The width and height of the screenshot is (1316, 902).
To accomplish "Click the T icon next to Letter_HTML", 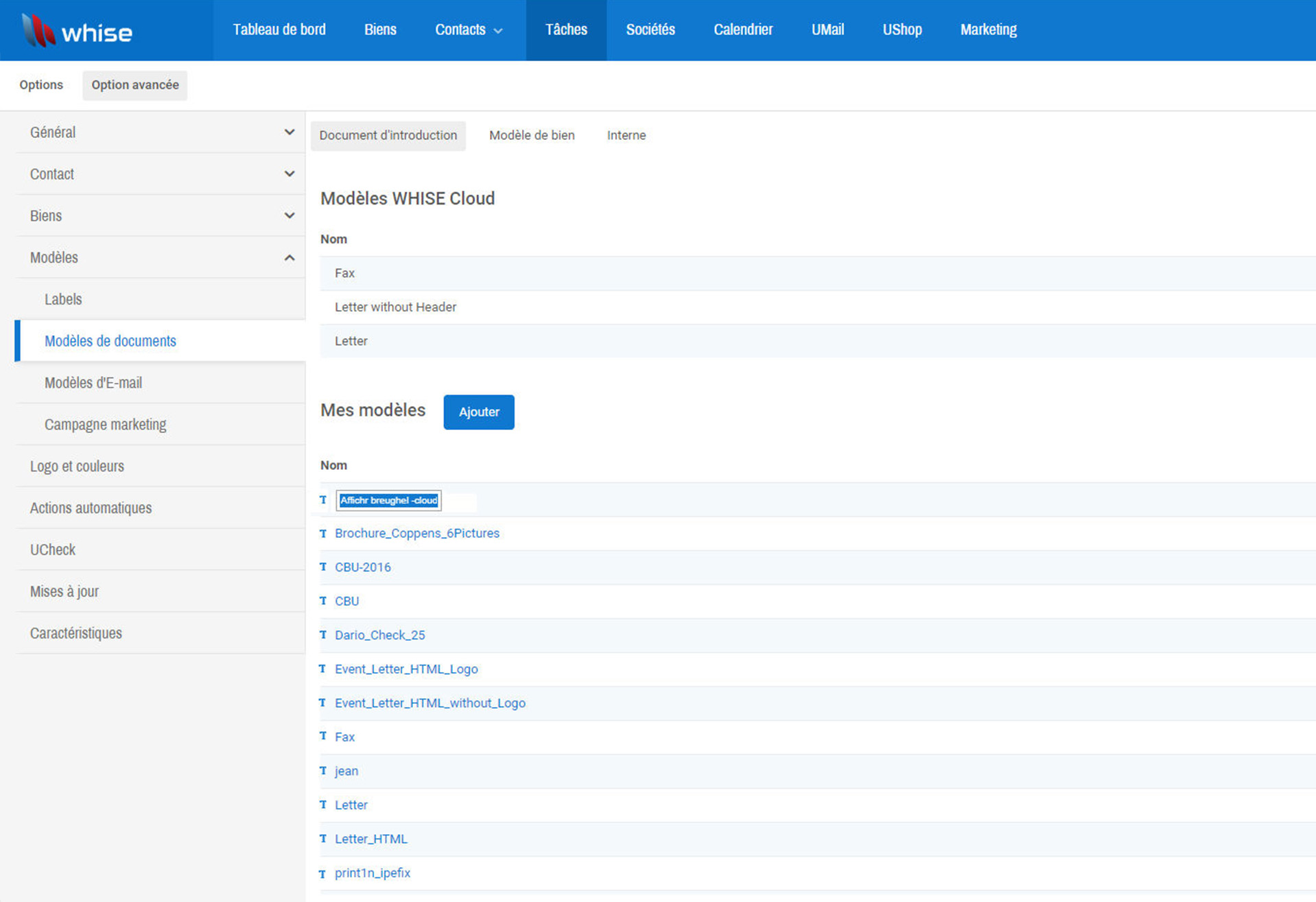I will (x=323, y=839).
